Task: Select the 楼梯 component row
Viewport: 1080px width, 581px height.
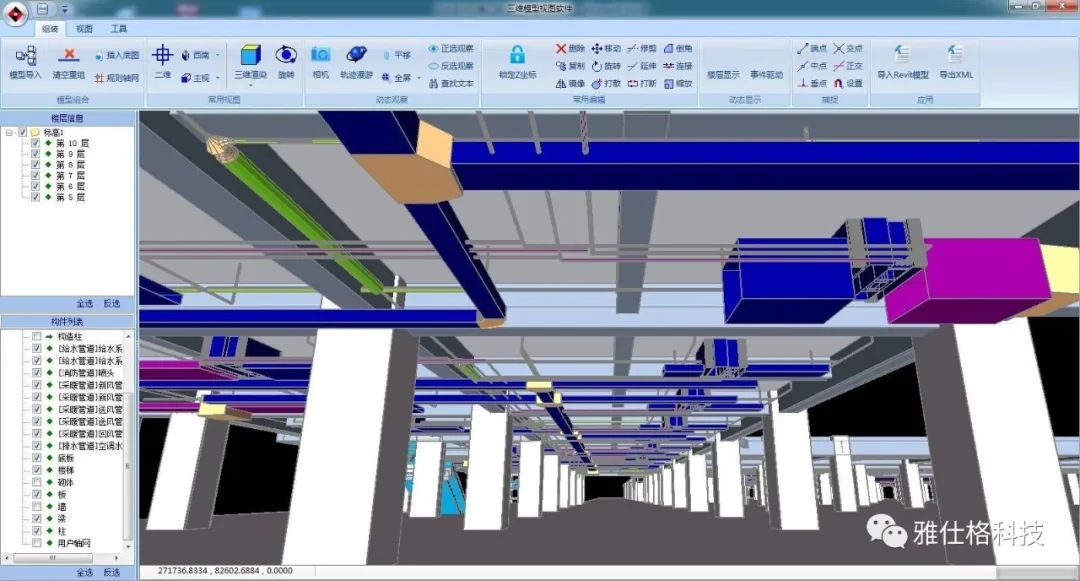Action: [x=66, y=470]
